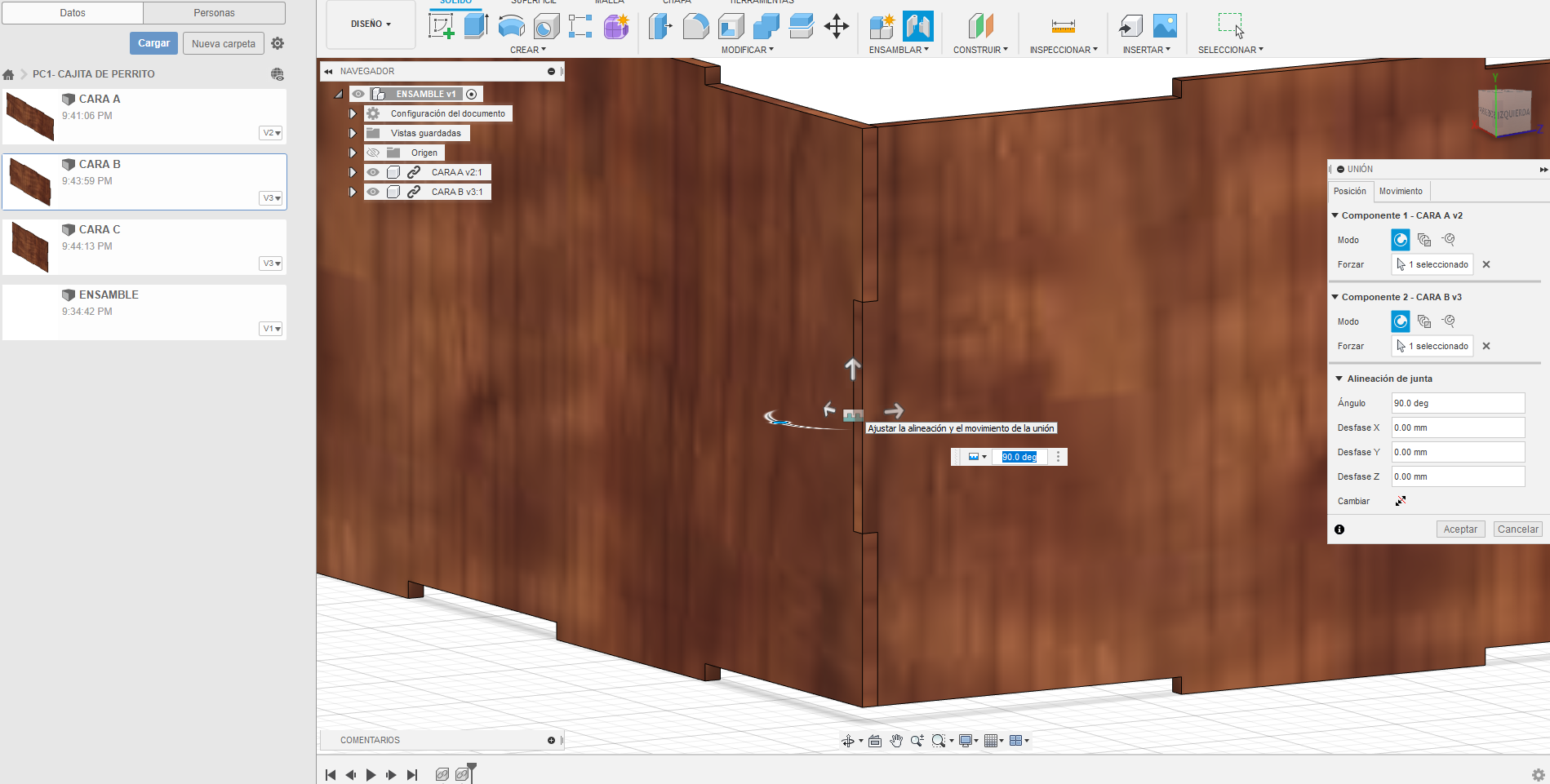Select the Pan hand tool

[896, 741]
